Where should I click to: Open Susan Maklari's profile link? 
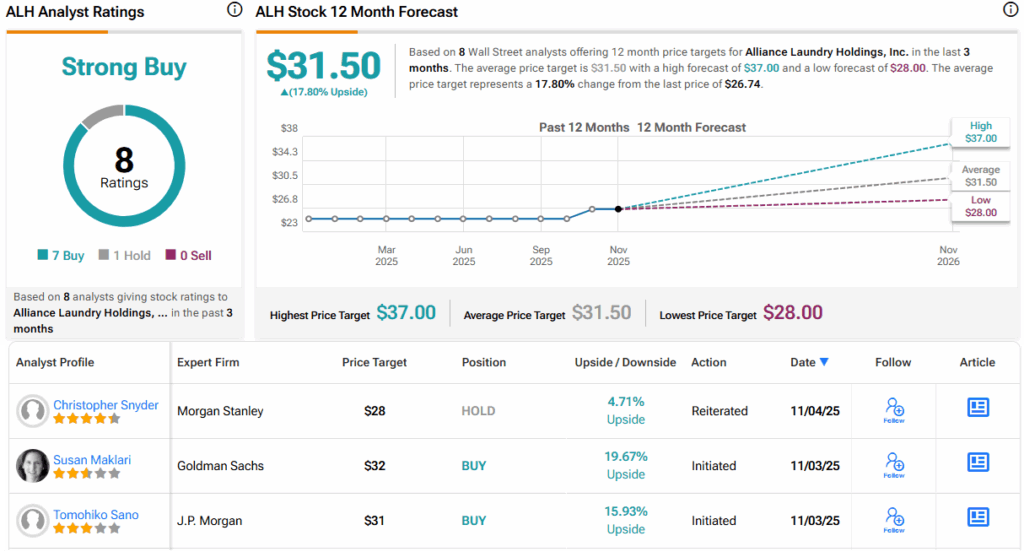coord(92,460)
